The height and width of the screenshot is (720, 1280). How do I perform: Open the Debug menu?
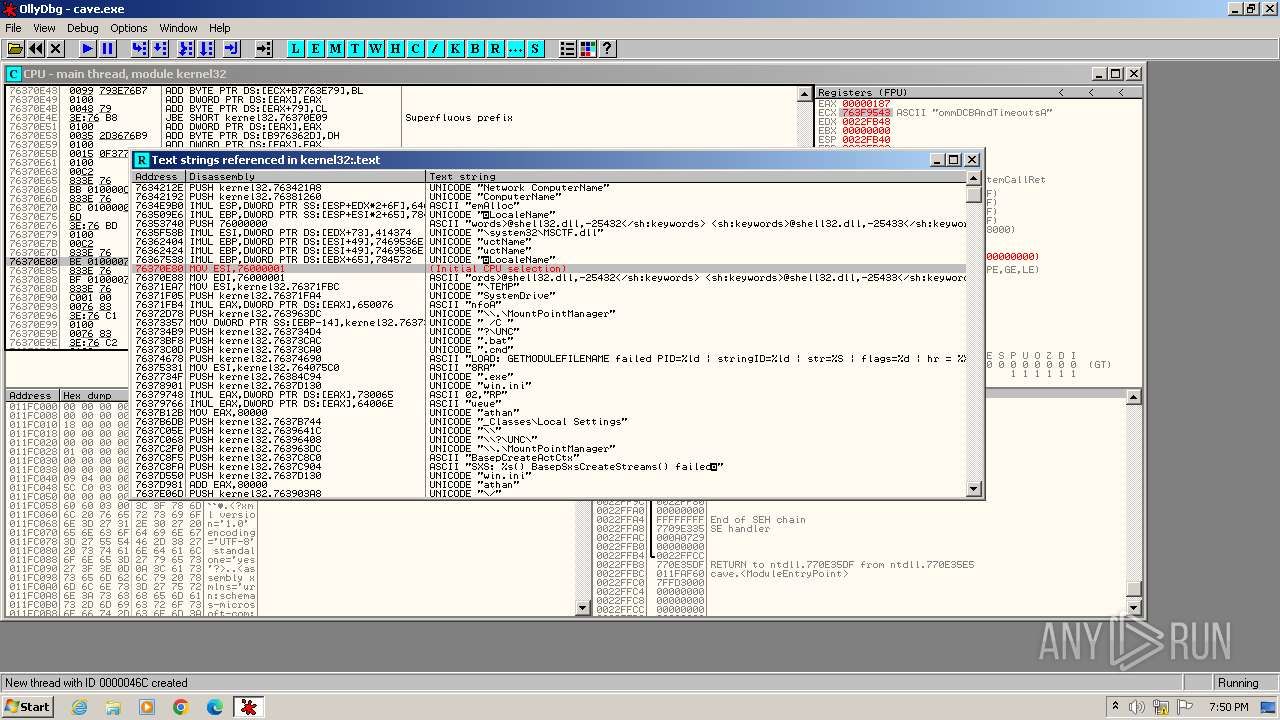(x=82, y=28)
